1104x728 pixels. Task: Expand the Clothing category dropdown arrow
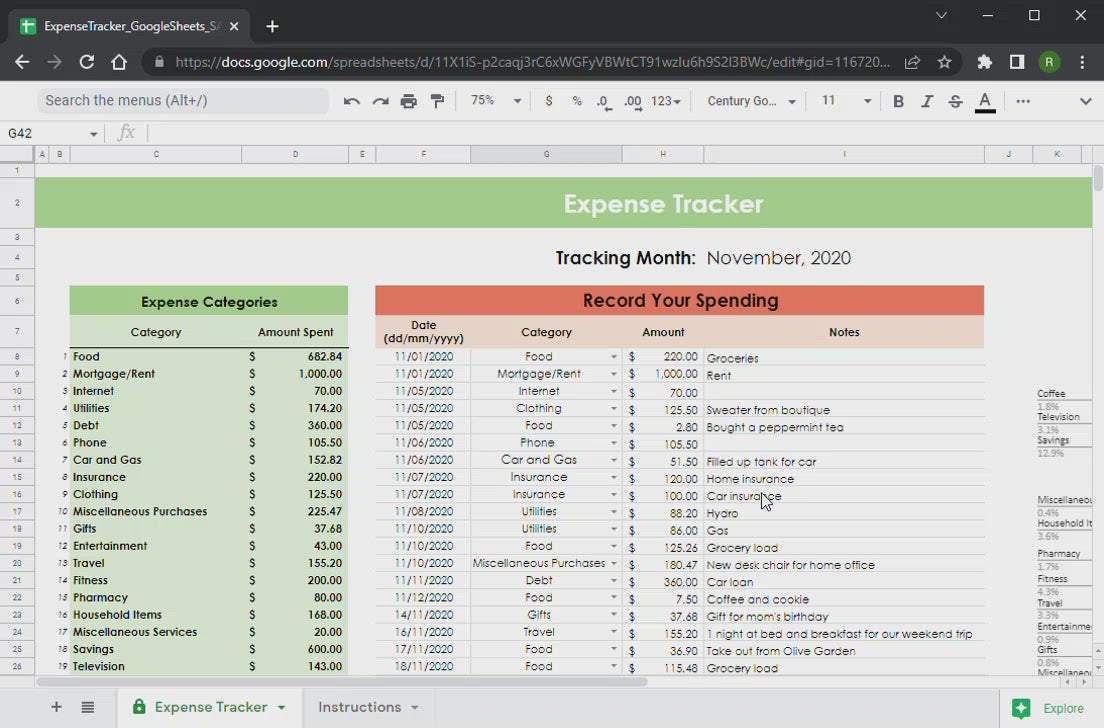pyautogui.click(x=614, y=409)
